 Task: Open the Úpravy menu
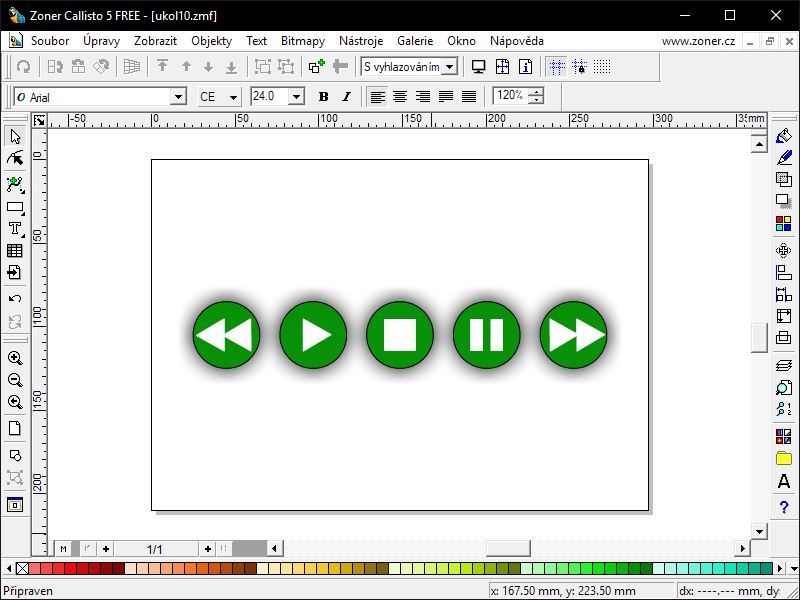coord(102,41)
